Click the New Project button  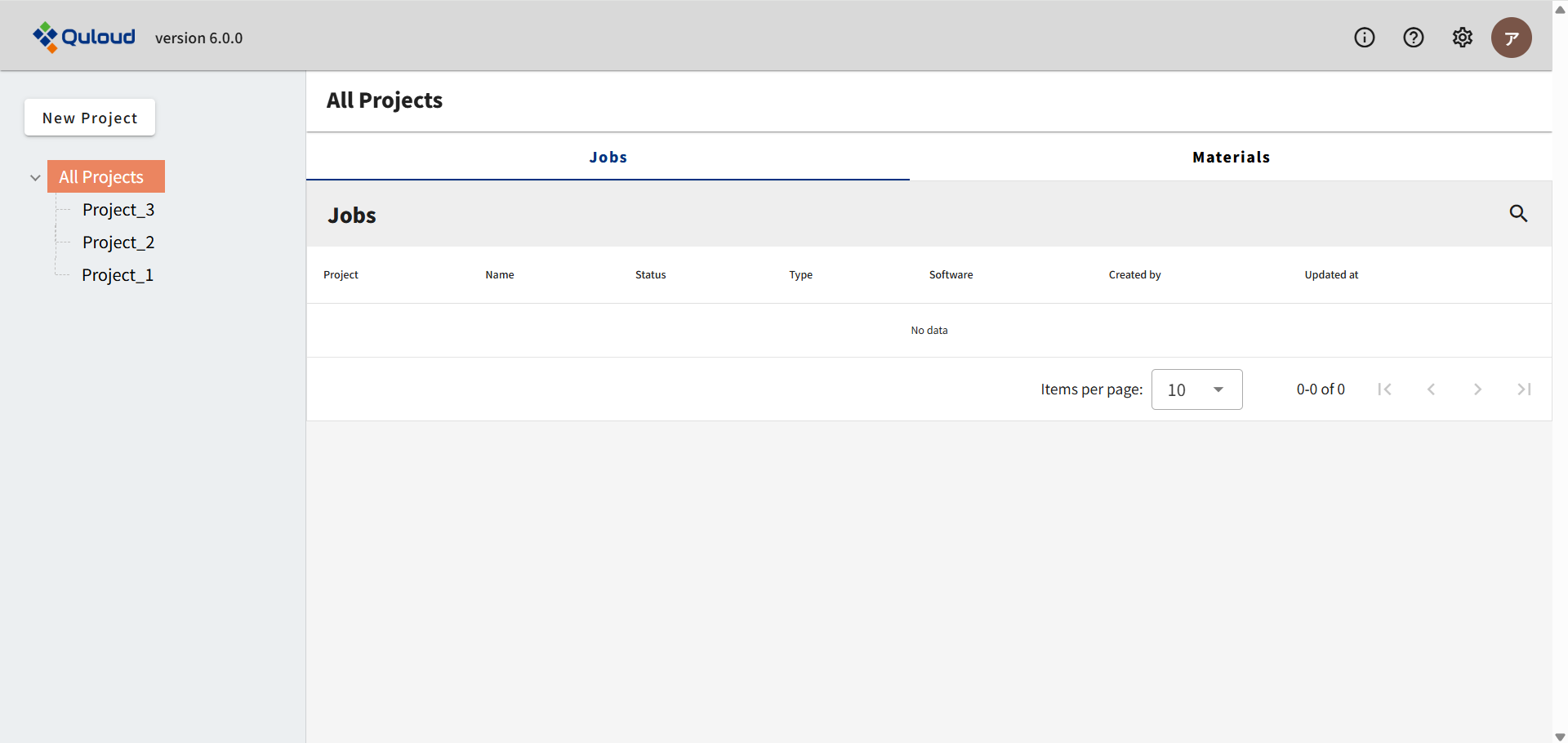(x=90, y=118)
